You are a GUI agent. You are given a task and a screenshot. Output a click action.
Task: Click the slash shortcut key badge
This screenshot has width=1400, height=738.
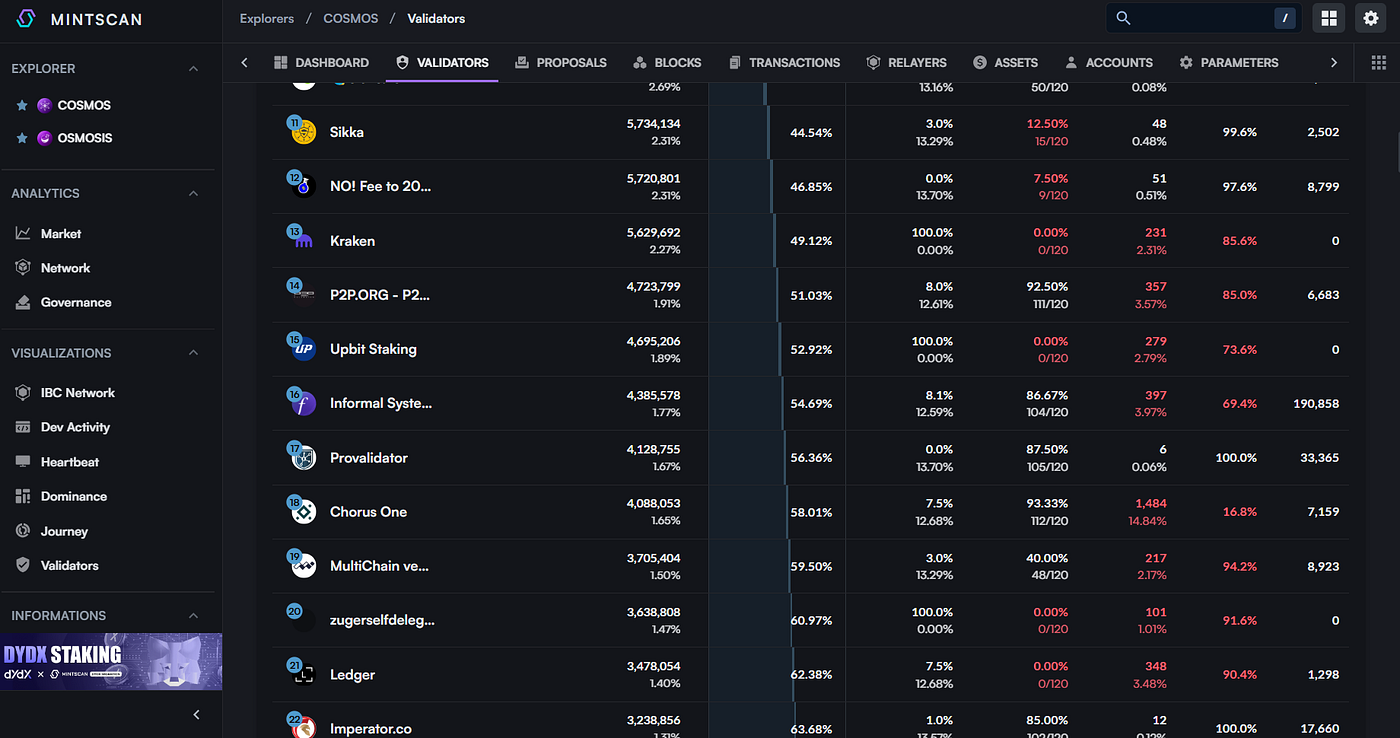pyautogui.click(x=1285, y=18)
